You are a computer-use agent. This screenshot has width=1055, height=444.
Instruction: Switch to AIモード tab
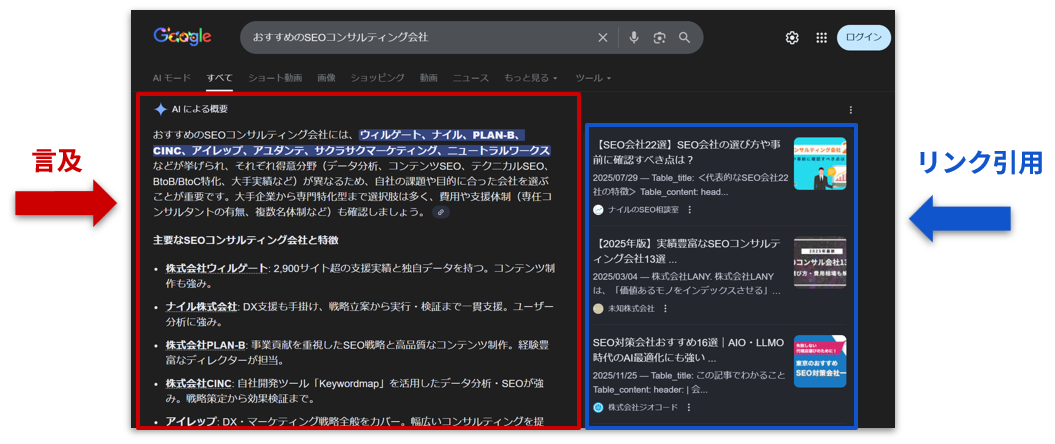(x=172, y=78)
